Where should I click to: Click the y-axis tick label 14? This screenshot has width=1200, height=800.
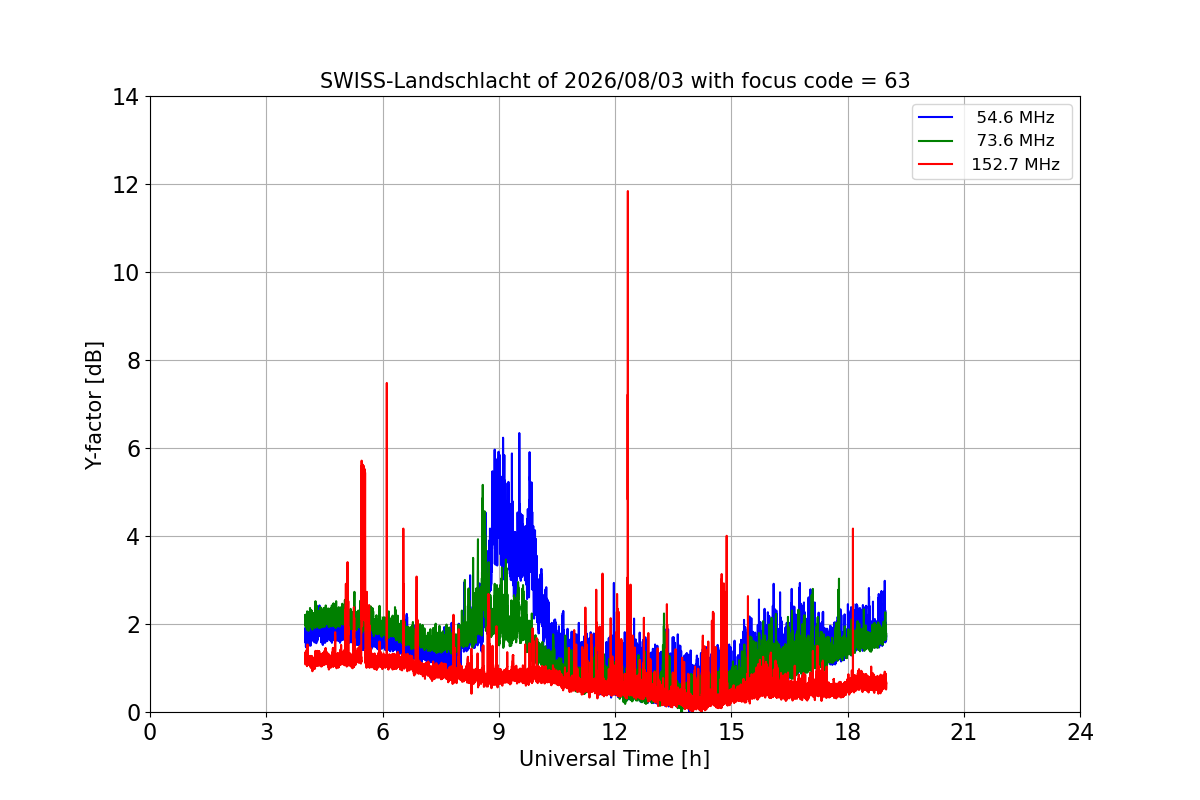click(x=128, y=97)
